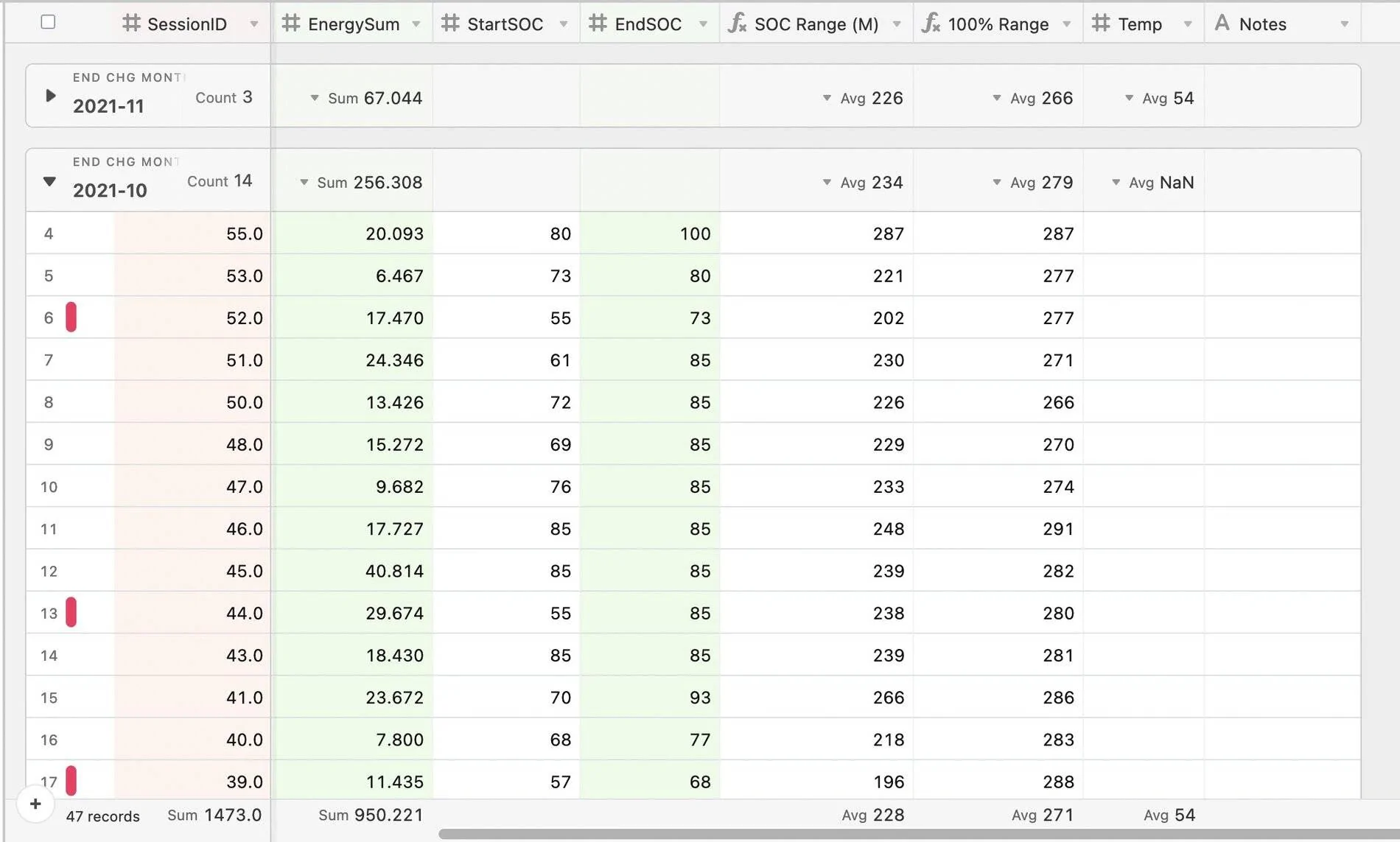Change 2021-10 EnergySum summary Sum 256.308

(x=360, y=182)
